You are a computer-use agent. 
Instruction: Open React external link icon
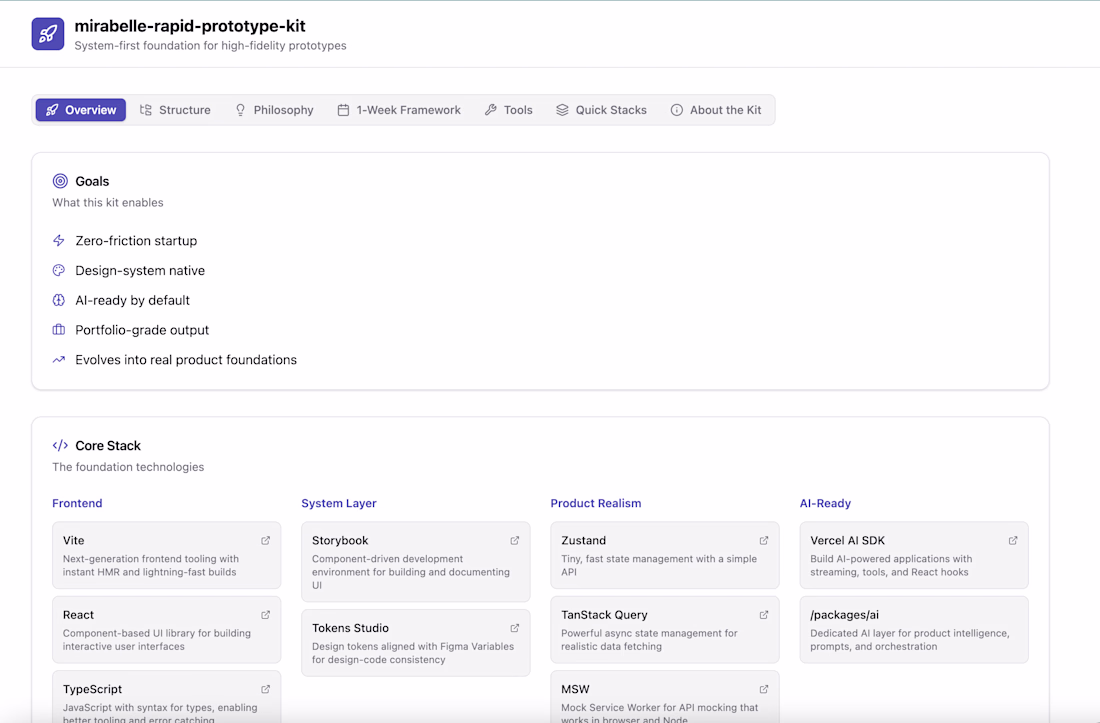(x=266, y=615)
